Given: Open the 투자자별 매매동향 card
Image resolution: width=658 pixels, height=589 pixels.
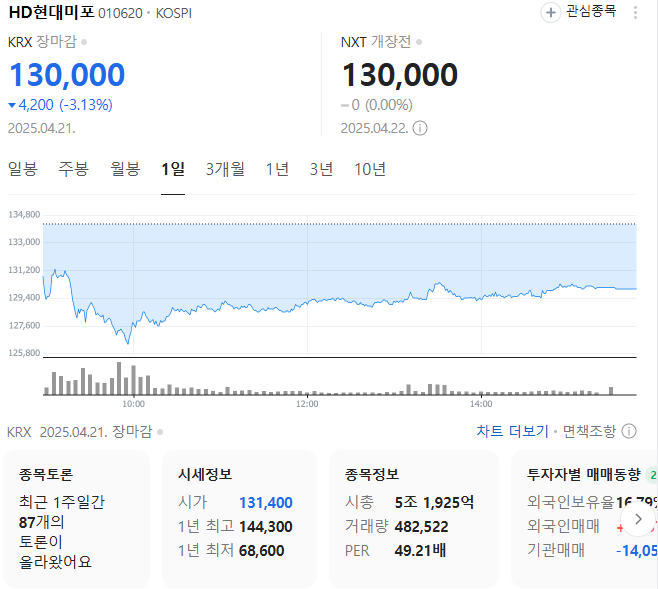Looking at the screenshot, I should (584, 519).
